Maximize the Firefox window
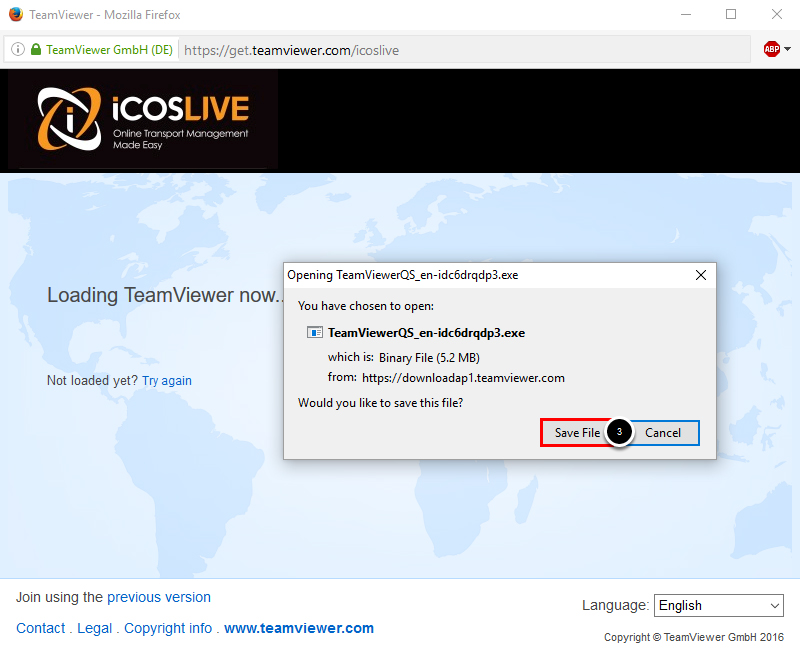The width and height of the screenshot is (800, 669). tap(731, 14)
